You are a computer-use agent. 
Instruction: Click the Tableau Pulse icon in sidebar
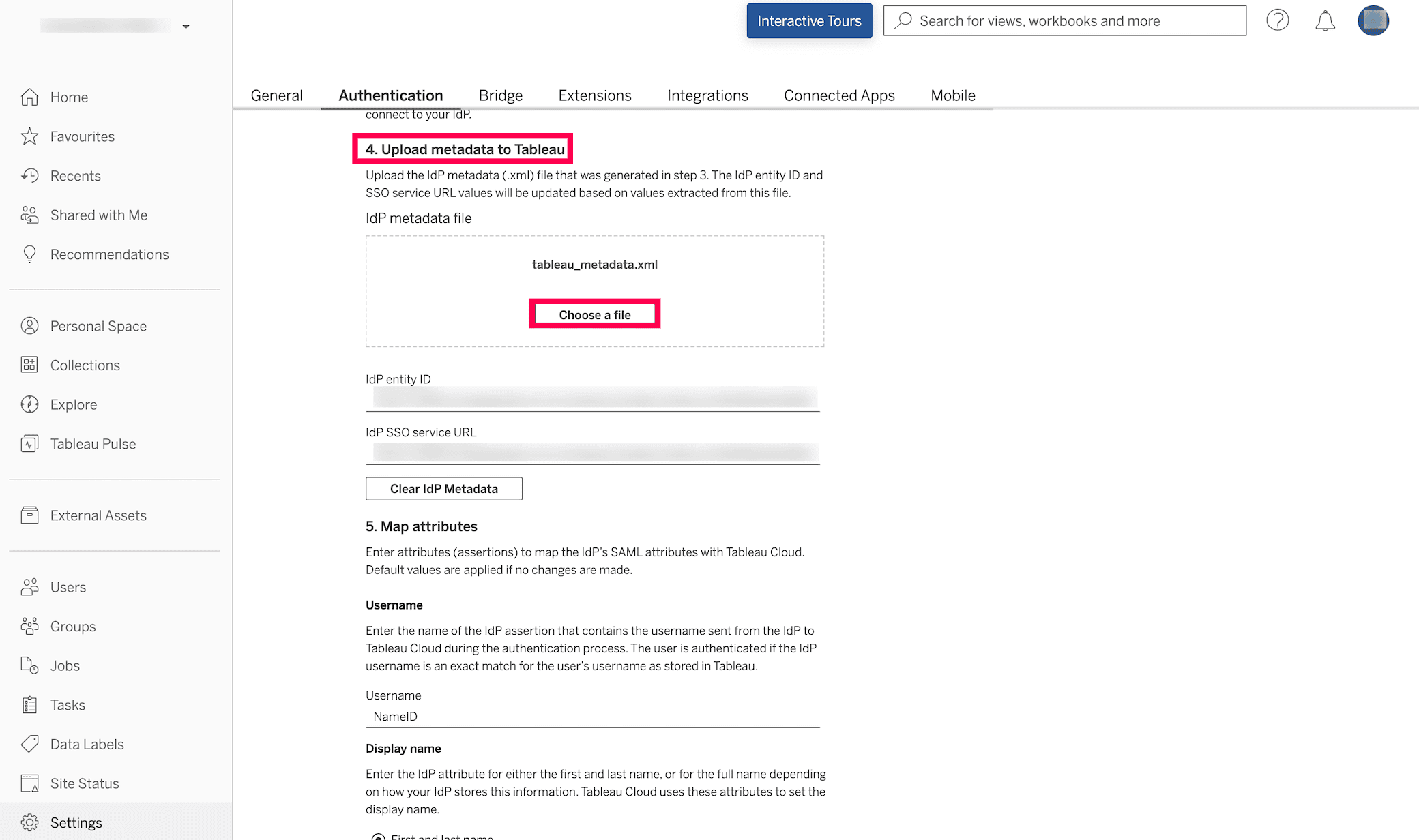click(x=31, y=444)
